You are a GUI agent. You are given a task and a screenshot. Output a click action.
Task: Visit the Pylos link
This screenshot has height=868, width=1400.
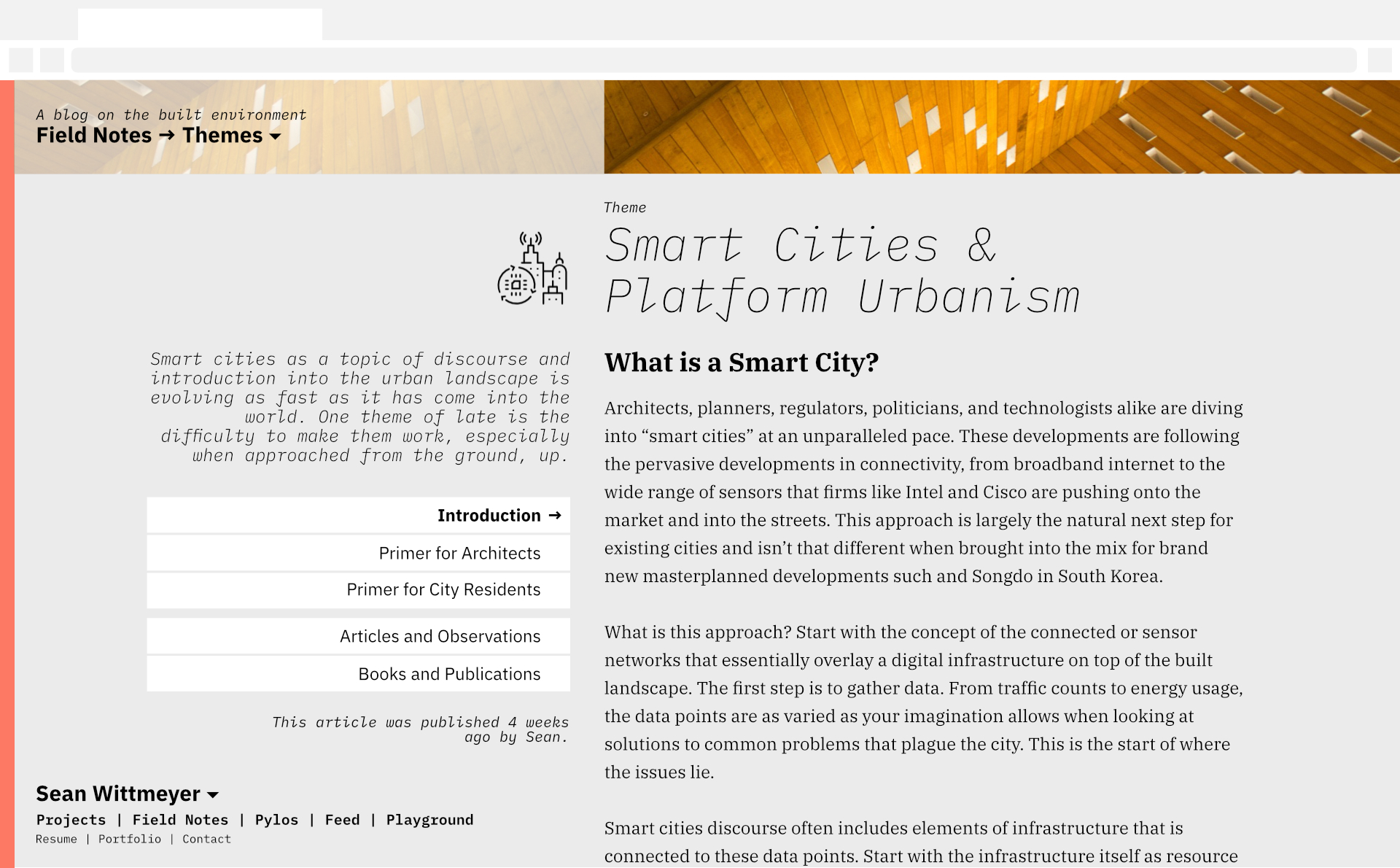coord(276,820)
